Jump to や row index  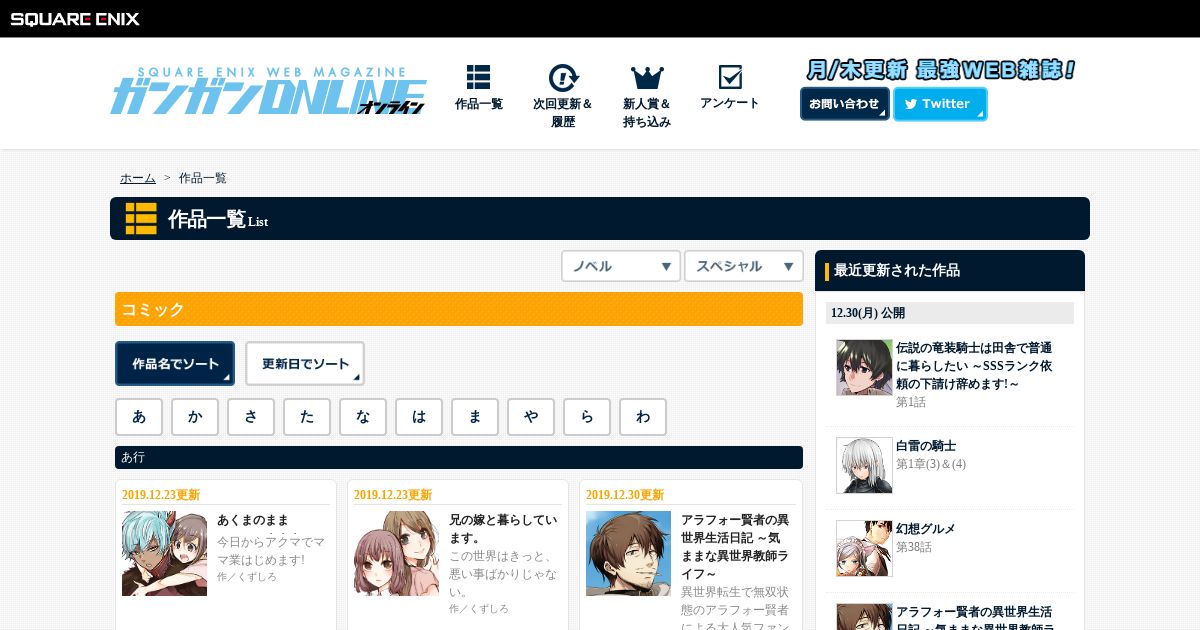click(531, 417)
